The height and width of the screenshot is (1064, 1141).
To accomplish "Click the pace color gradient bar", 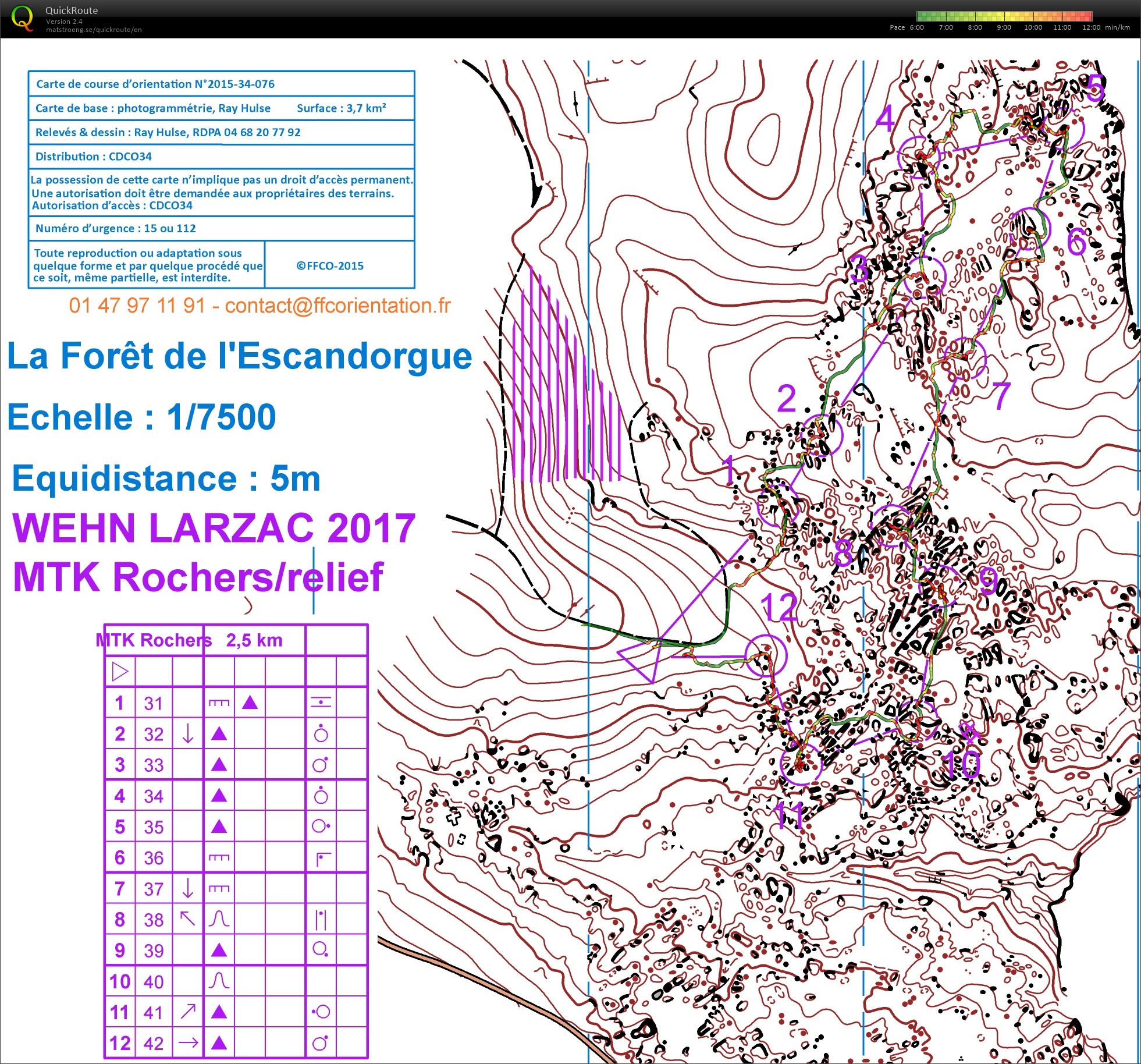I will 1004,16.
